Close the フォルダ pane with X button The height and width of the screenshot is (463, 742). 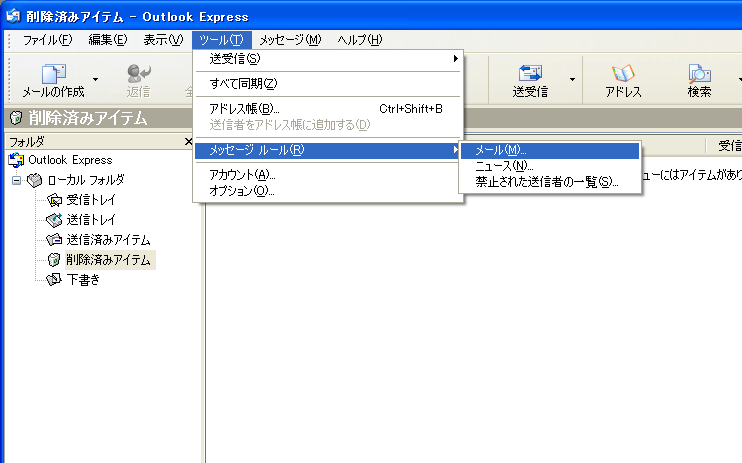point(189,142)
